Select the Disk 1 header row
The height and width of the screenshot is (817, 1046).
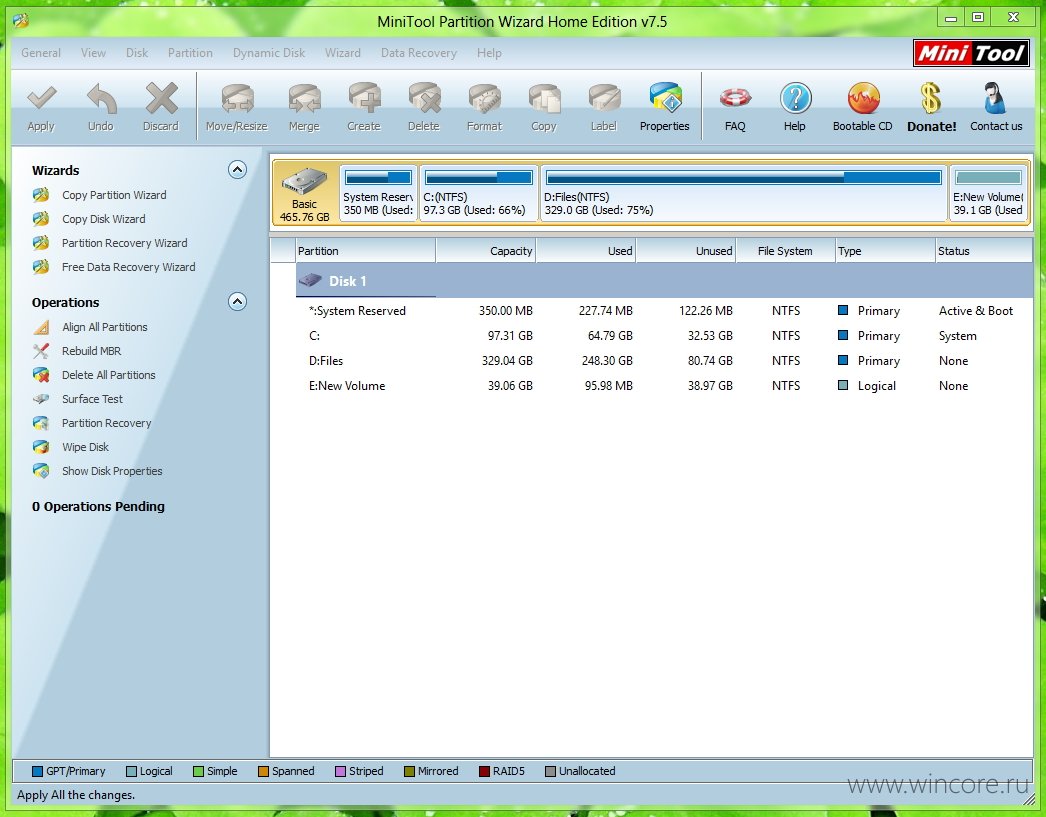click(x=664, y=281)
